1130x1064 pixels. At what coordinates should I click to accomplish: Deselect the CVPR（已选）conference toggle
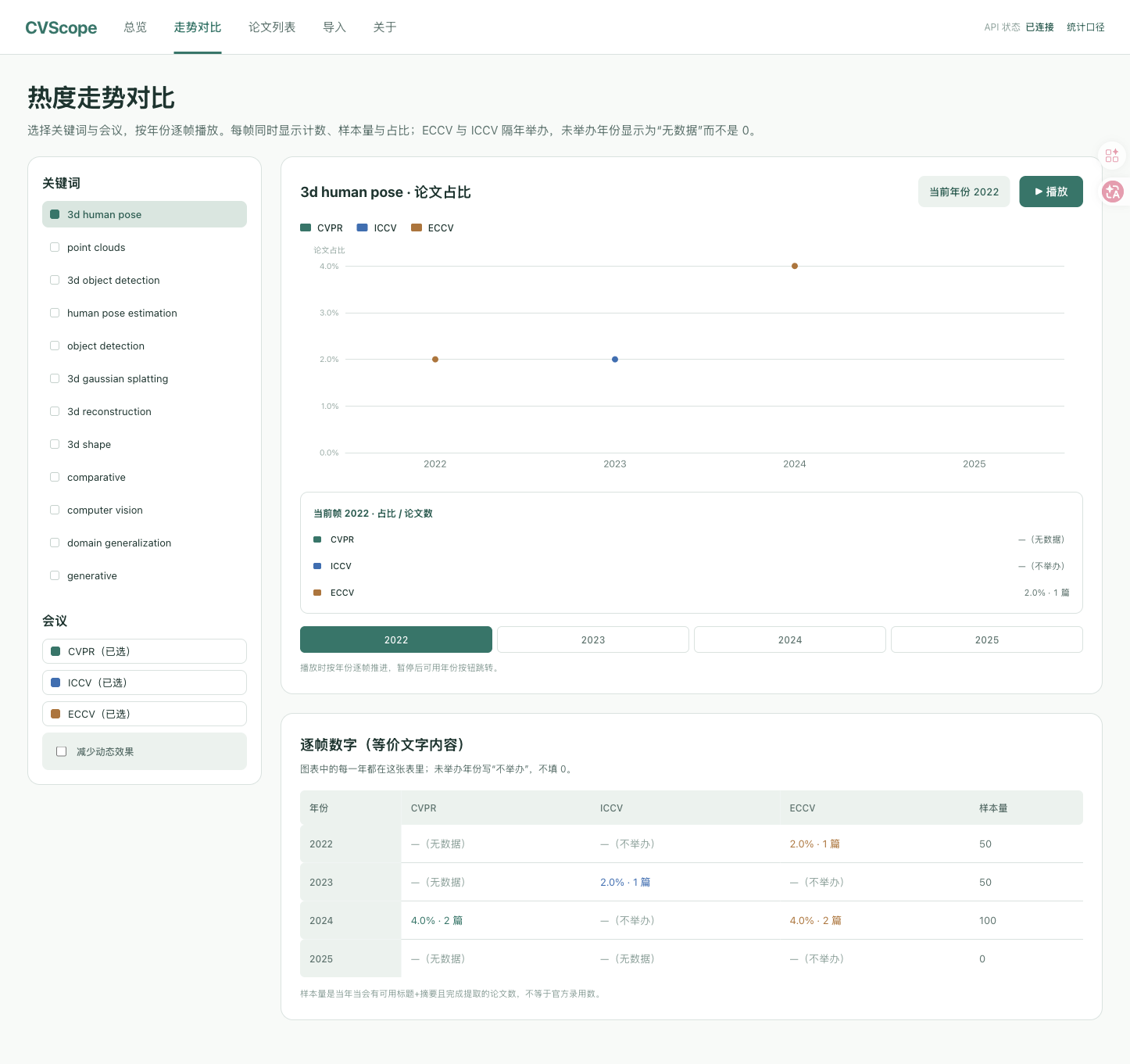pyautogui.click(x=145, y=651)
